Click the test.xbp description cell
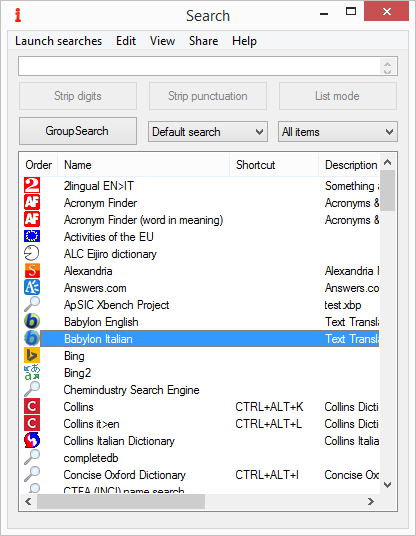The height and width of the screenshot is (536, 416). (343, 305)
